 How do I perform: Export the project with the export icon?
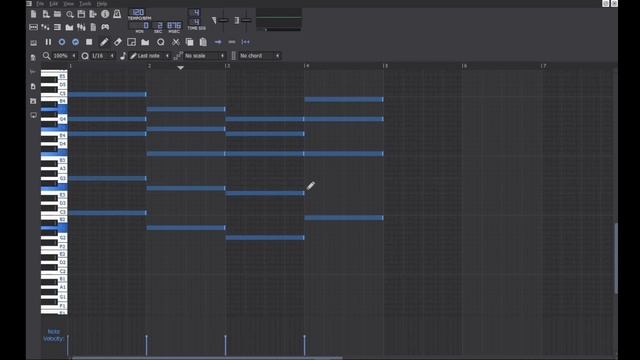[93, 14]
